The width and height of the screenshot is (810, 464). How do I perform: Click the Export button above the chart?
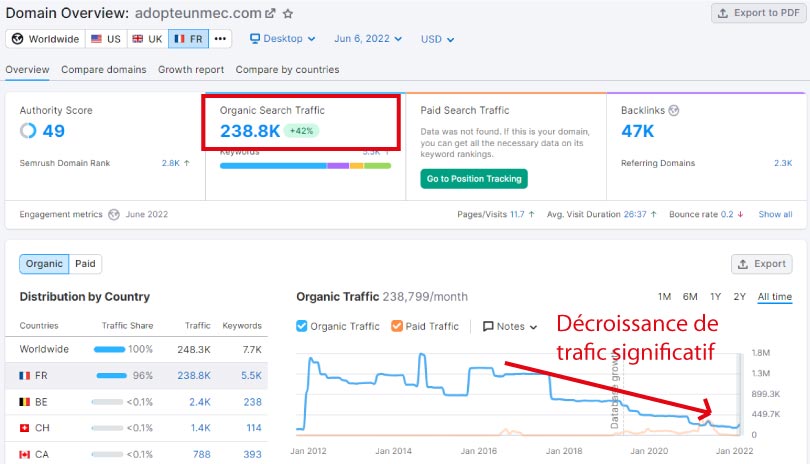pos(762,264)
